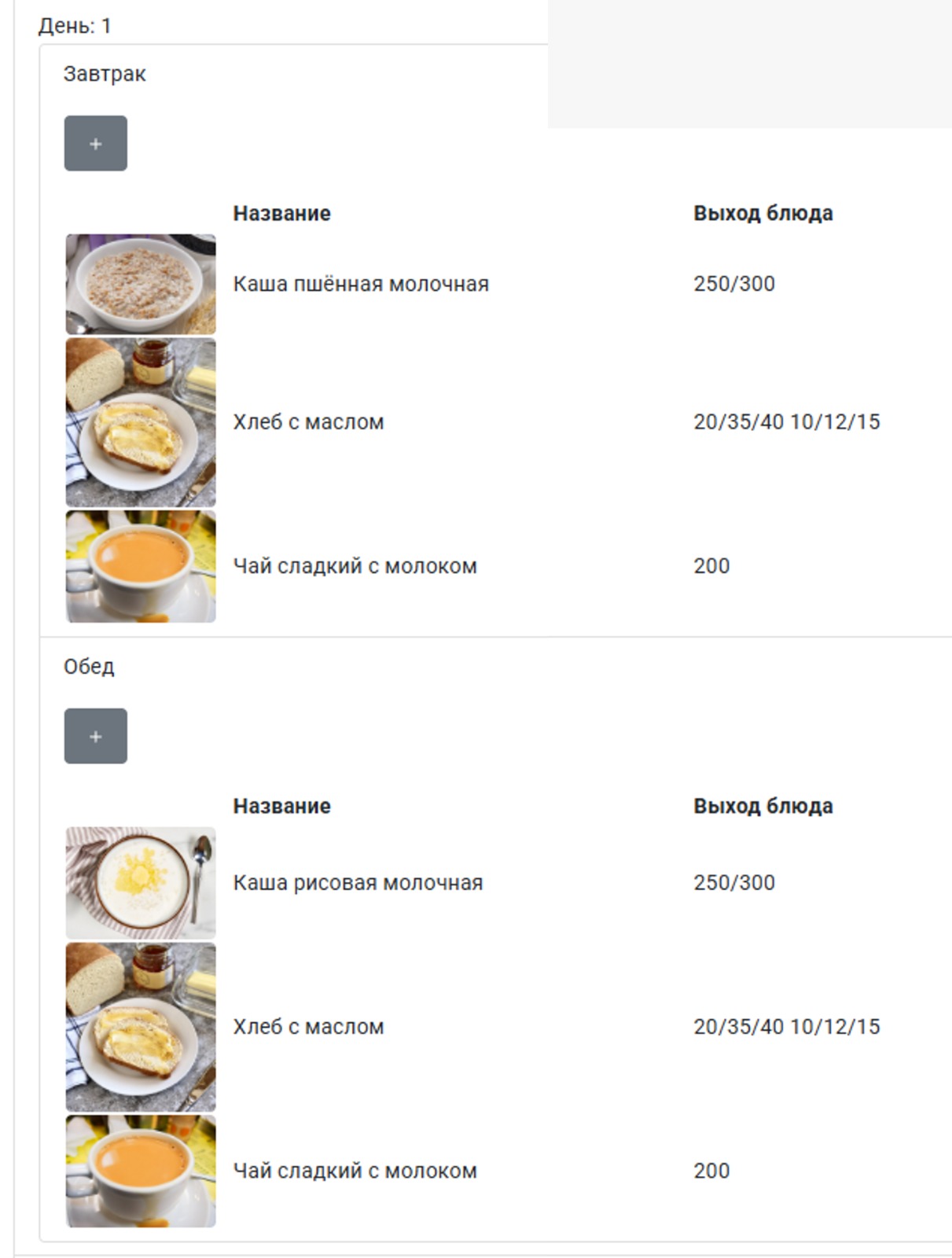
Task: Select Хлеб с маслом in Обед
Action: point(308,1027)
